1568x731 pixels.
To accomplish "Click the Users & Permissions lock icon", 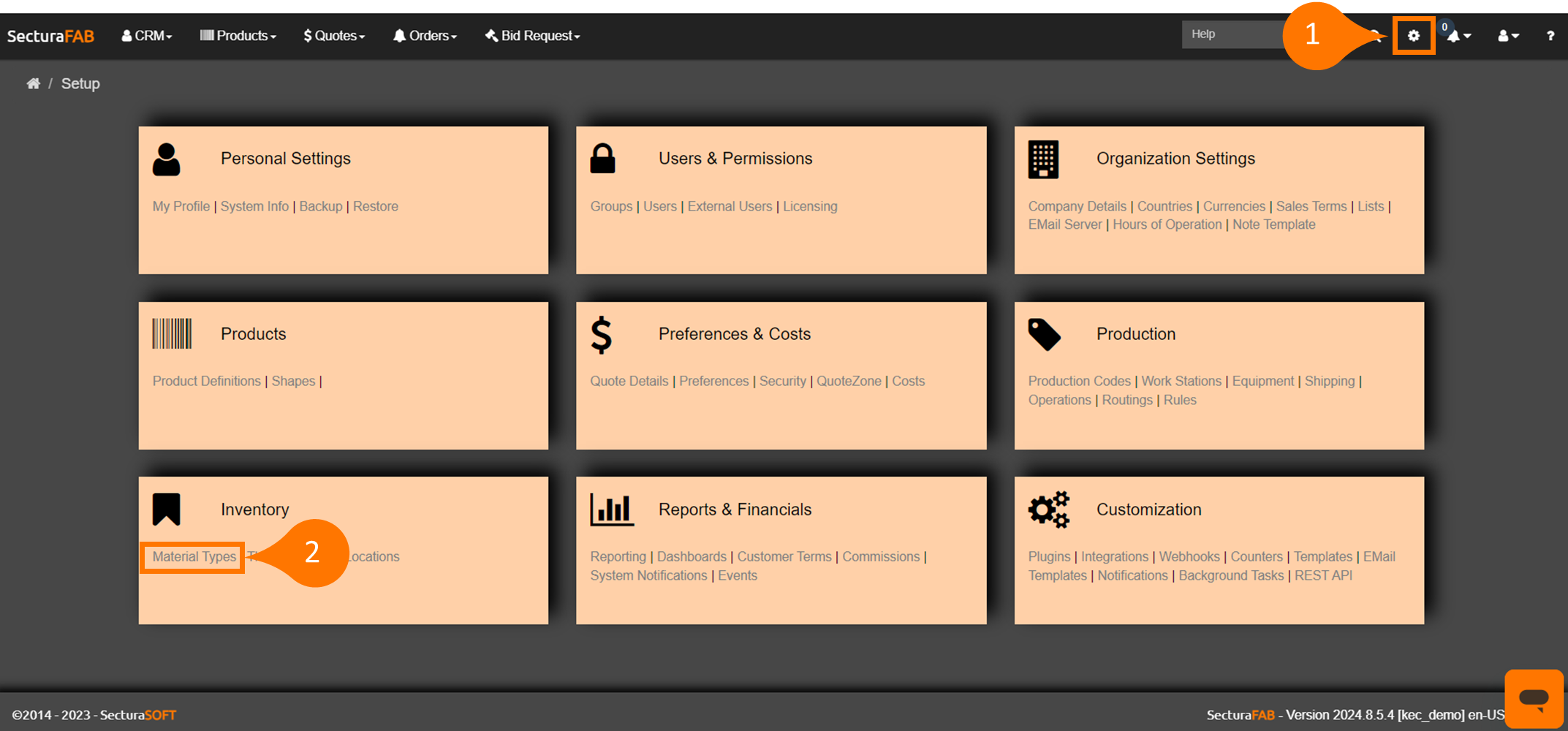I will [x=602, y=159].
